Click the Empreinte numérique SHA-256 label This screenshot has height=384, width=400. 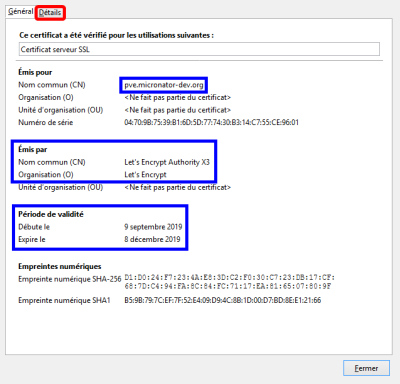pos(69,279)
